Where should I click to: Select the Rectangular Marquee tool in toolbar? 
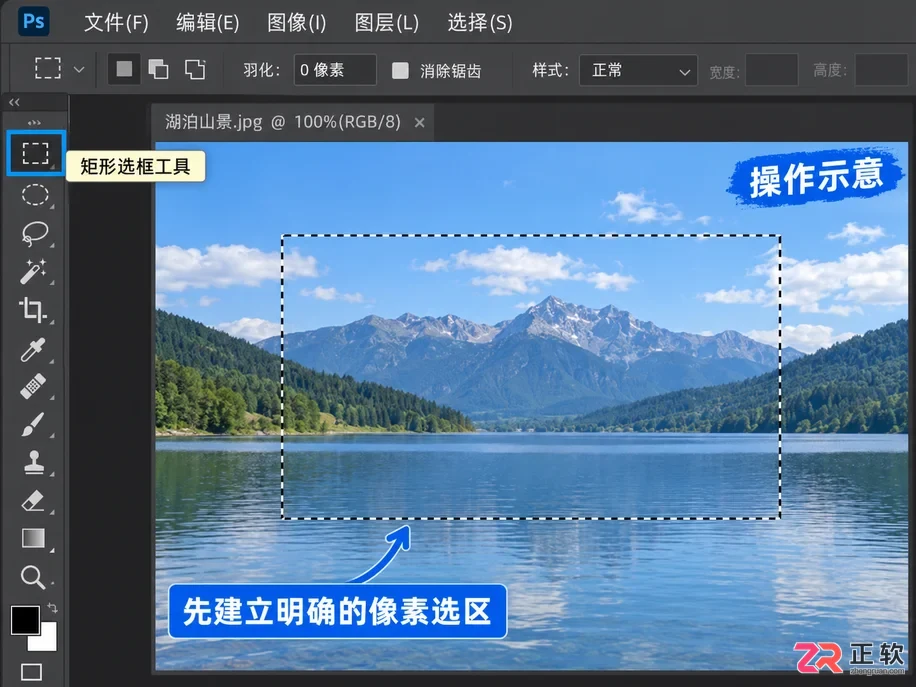(36, 153)
